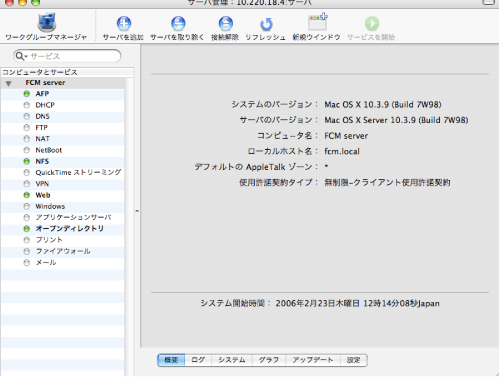This screenshot has height=377, width=499.
Task: Click the grey status dot beside メール
Action: (x=27, y=263)
